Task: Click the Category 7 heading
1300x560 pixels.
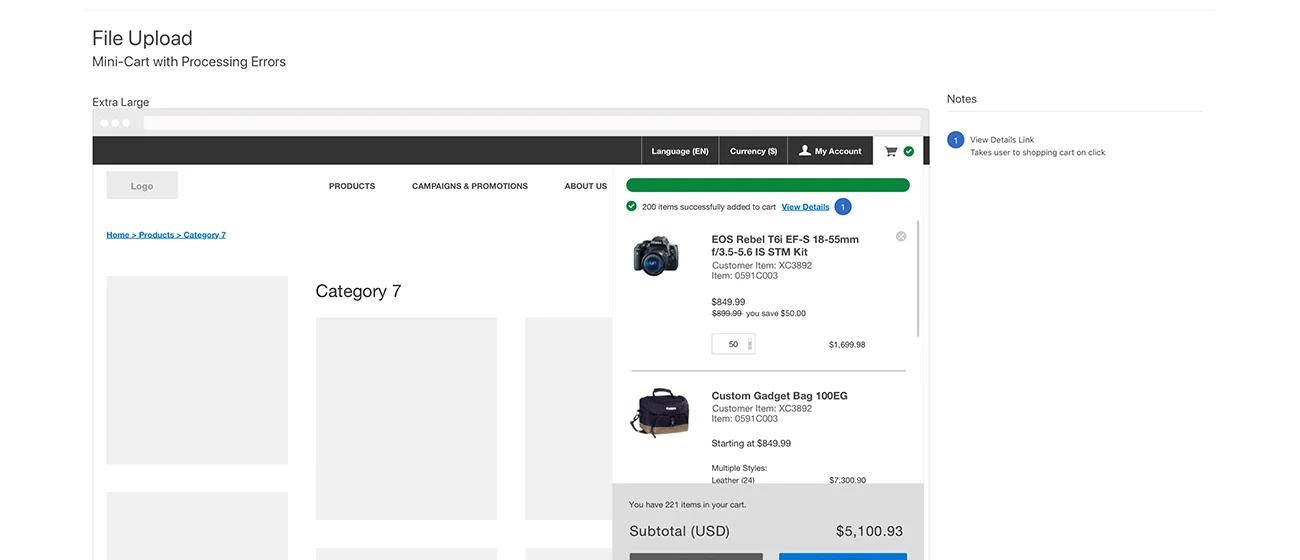Action: 358,291
